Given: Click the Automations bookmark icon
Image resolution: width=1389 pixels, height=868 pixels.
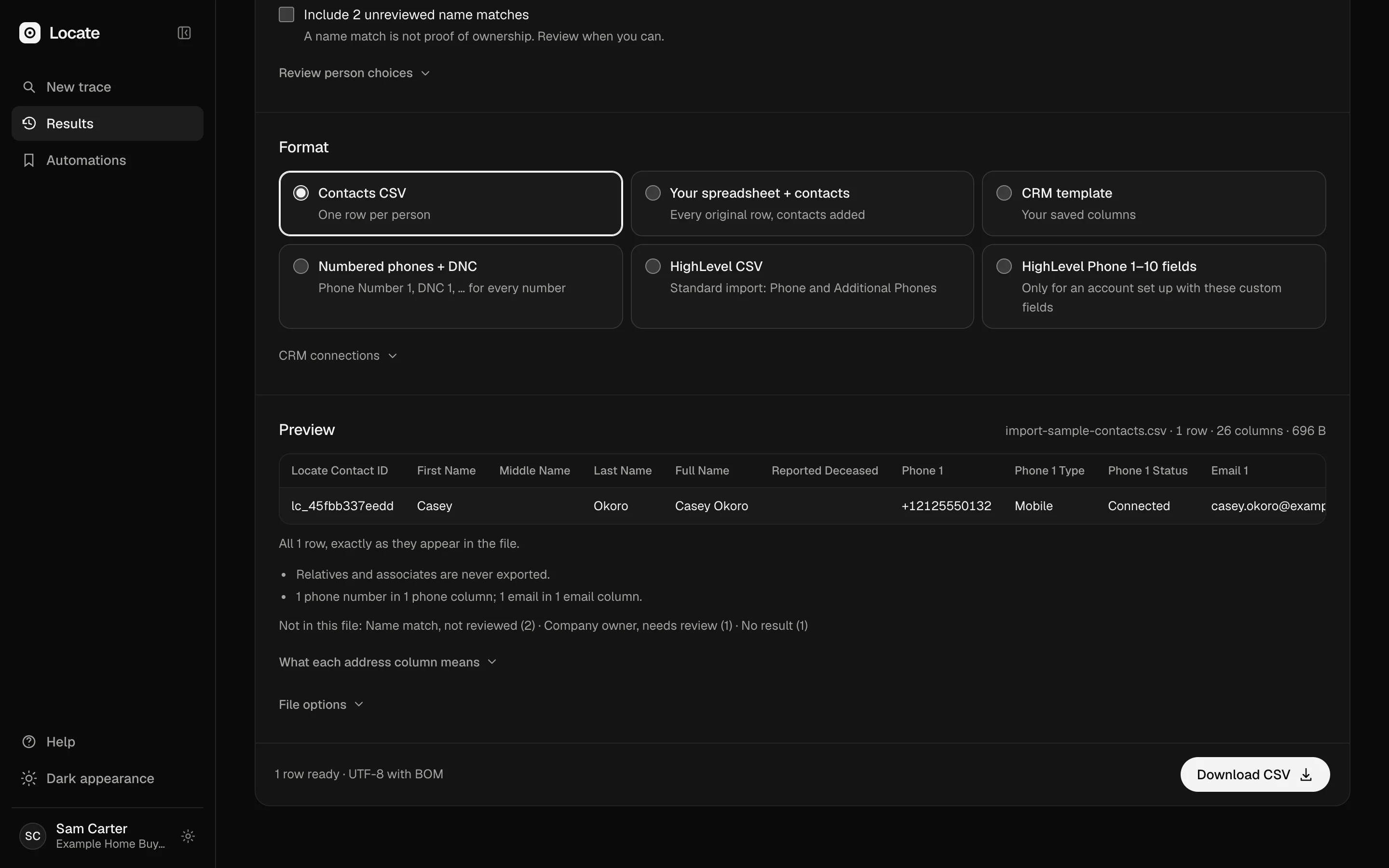Looking at the screenshot, I should pos(29,160).
